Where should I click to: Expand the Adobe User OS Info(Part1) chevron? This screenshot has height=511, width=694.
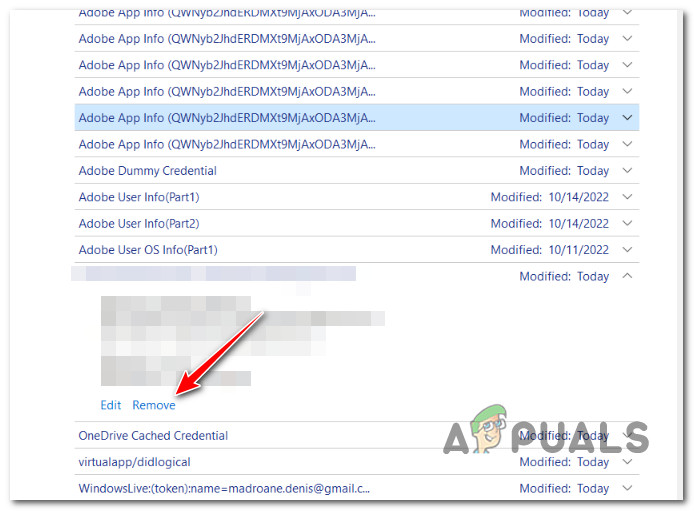coord(627,250)
